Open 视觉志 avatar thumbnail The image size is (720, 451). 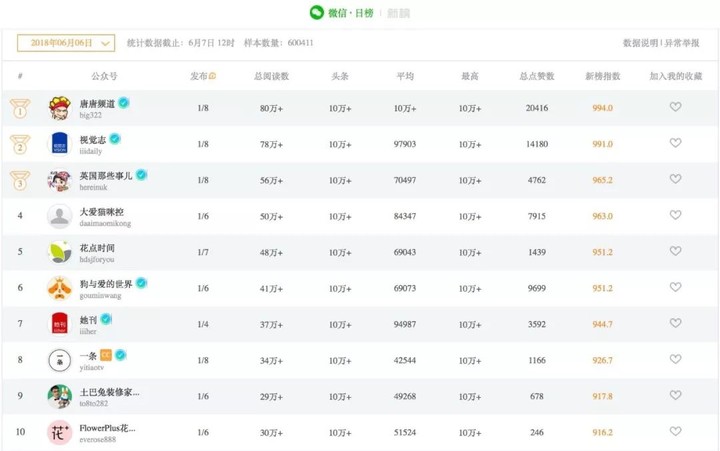pos(60,144)
